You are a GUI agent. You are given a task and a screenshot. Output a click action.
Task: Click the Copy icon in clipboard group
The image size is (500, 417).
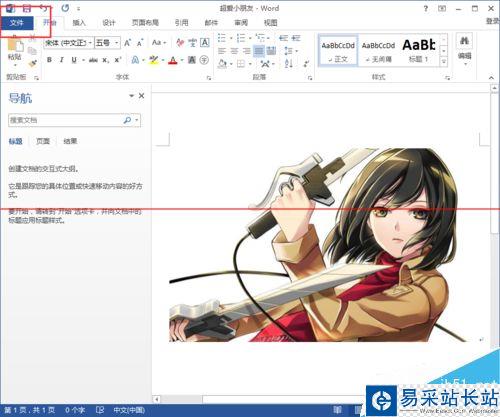tap(32, 51)
